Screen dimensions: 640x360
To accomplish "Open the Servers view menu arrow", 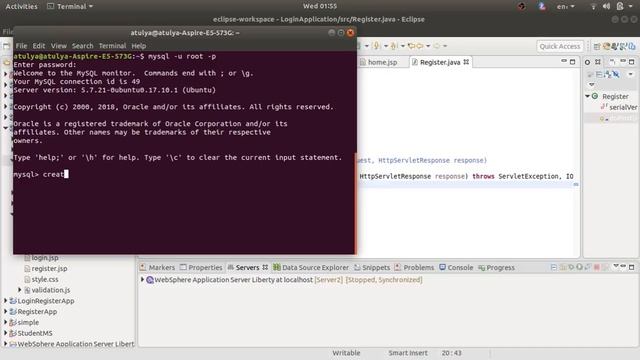I will (616, 267).
